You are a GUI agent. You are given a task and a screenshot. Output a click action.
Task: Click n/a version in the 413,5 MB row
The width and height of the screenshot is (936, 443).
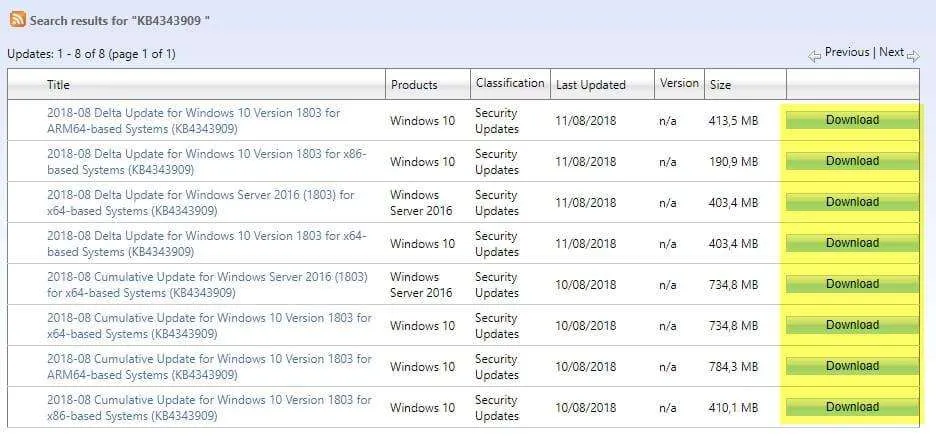coord(667,121)
